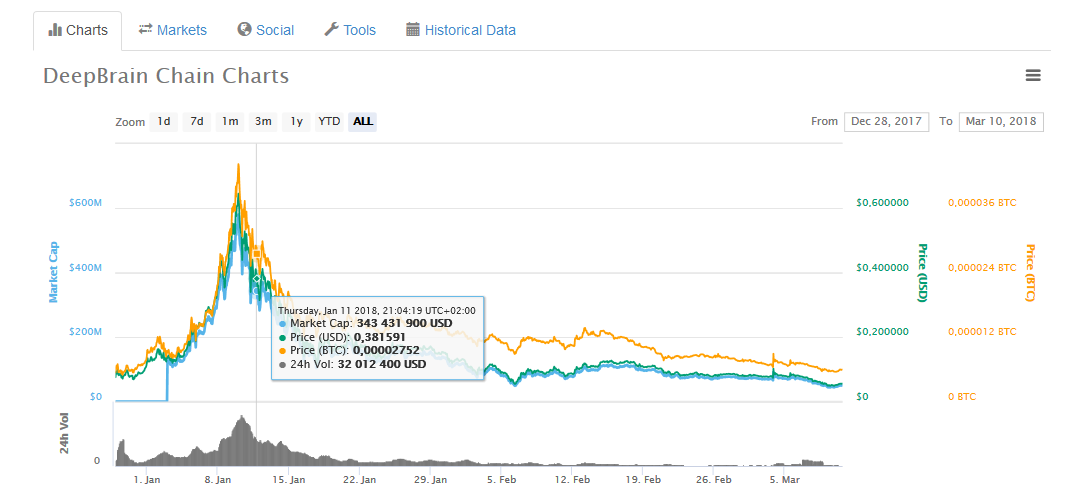Image resolution: width=1084 pixels, height=490 pixels.
Task: Click the bar chart icon on Charts tab
Action: (x=55, y=30)
